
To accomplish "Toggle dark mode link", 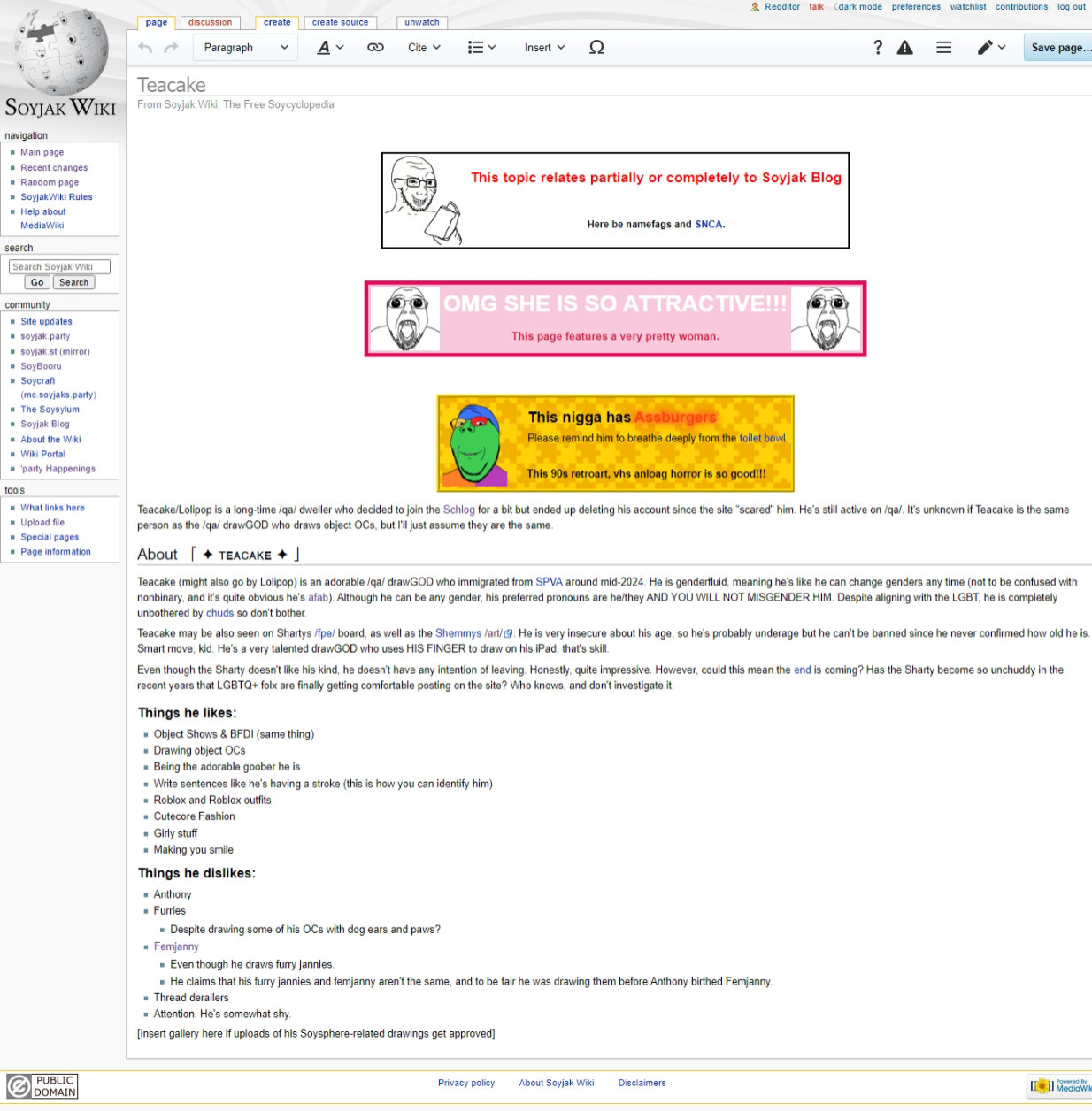I will [859, 7].
